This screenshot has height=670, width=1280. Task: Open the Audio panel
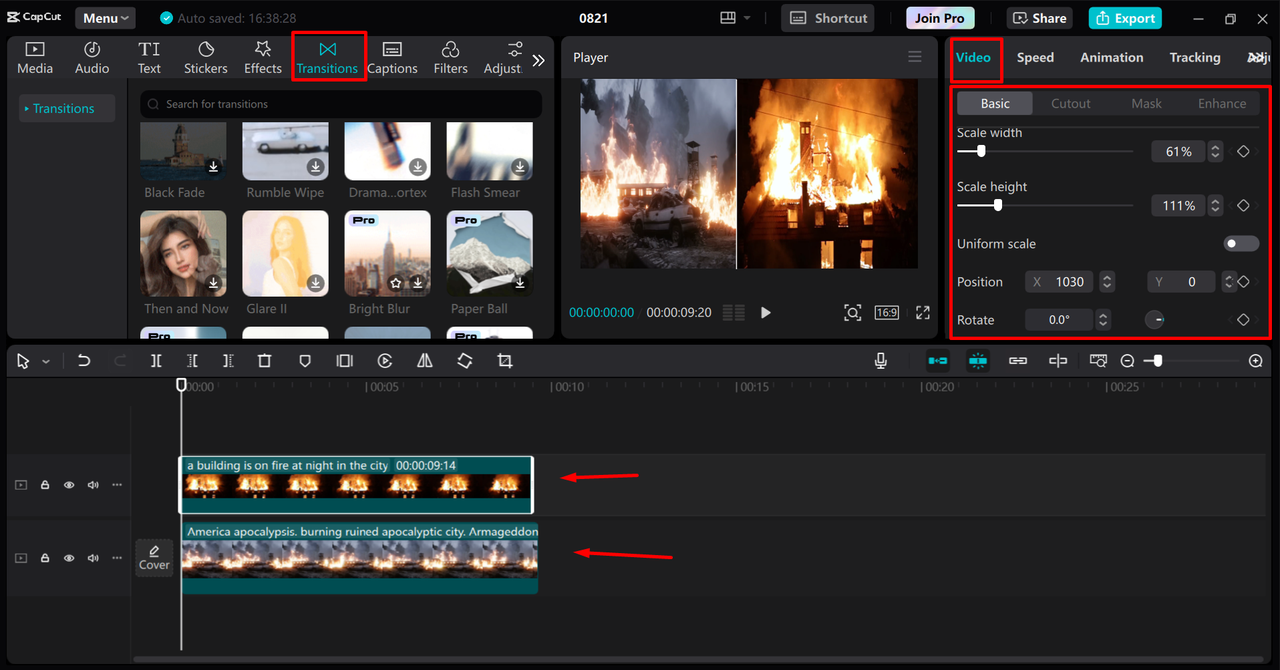92,58
